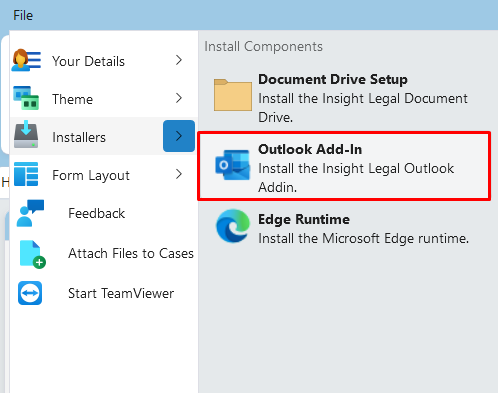Run Document Drive Setup installer

(344, 97)
